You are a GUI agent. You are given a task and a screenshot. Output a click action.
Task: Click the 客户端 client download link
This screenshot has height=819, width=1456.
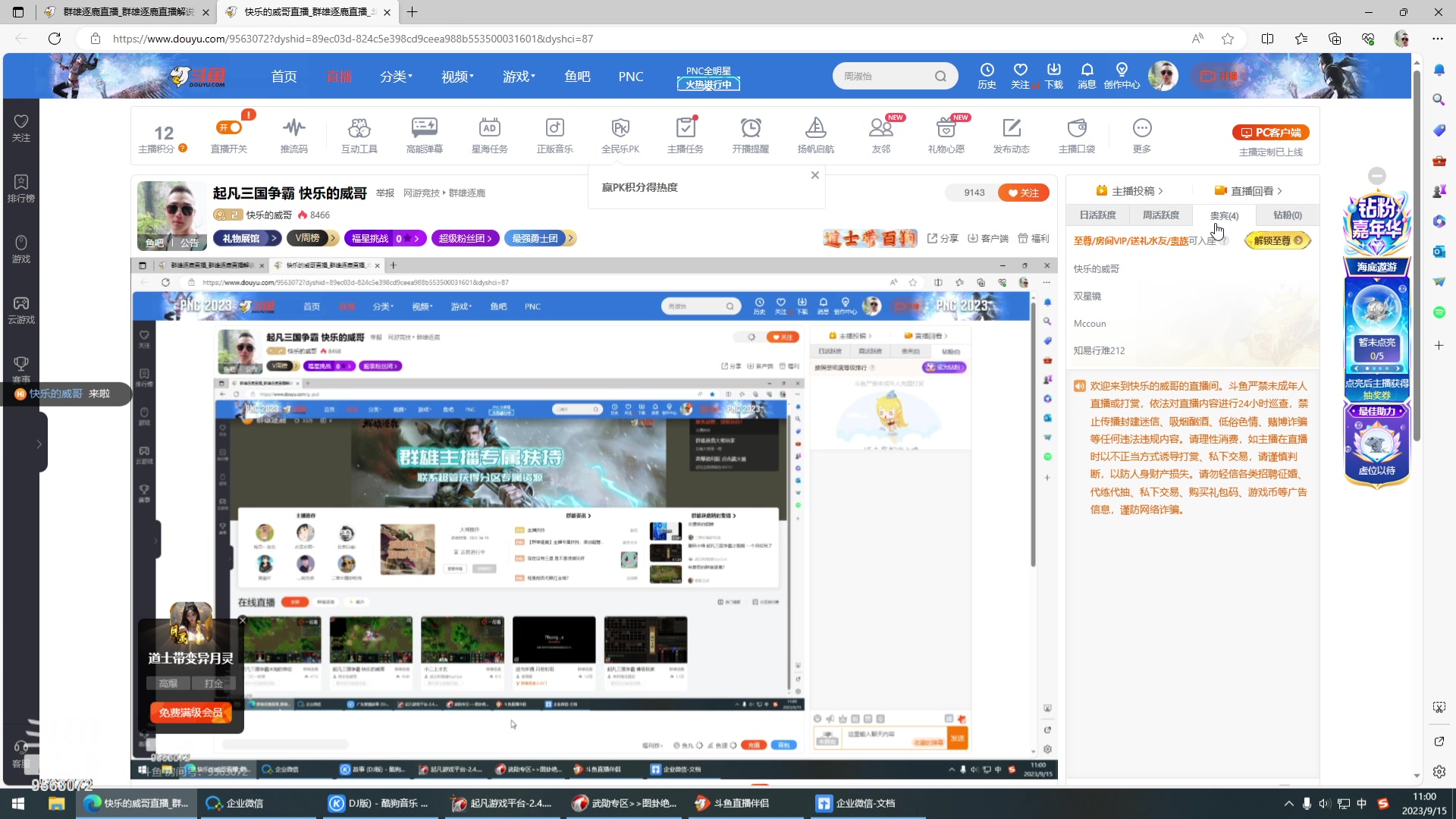pos(988,238)
